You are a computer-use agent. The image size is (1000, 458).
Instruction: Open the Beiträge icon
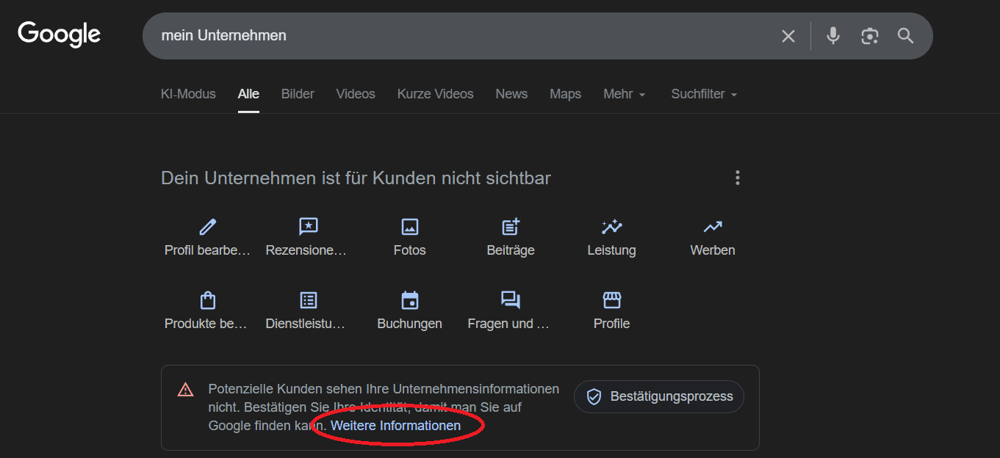click(x=511, y=226)
